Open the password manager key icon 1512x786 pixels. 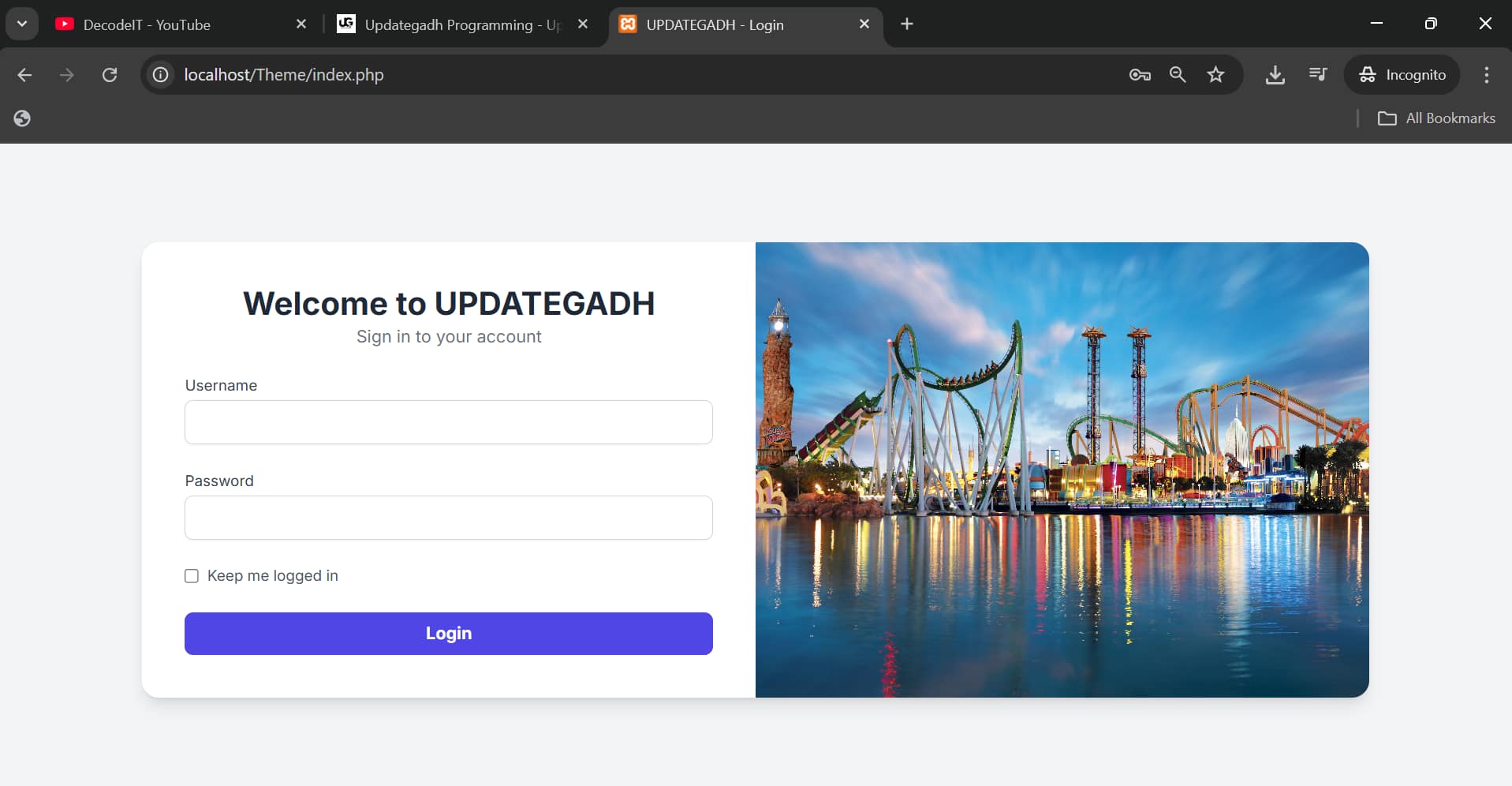click(x=1139, y=75)
